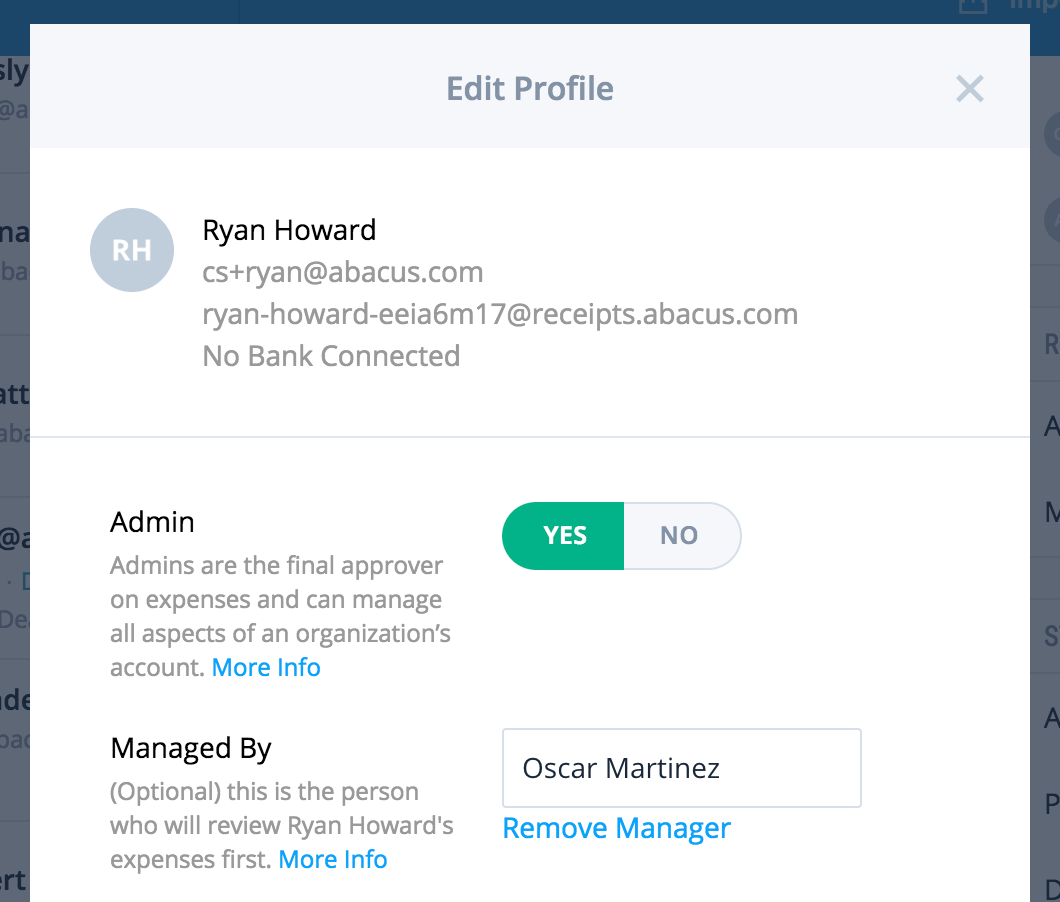The width and height of the screenshot is (1060, 902).
Task: Click Remove Manager link
Action: (x=616, y=829)
